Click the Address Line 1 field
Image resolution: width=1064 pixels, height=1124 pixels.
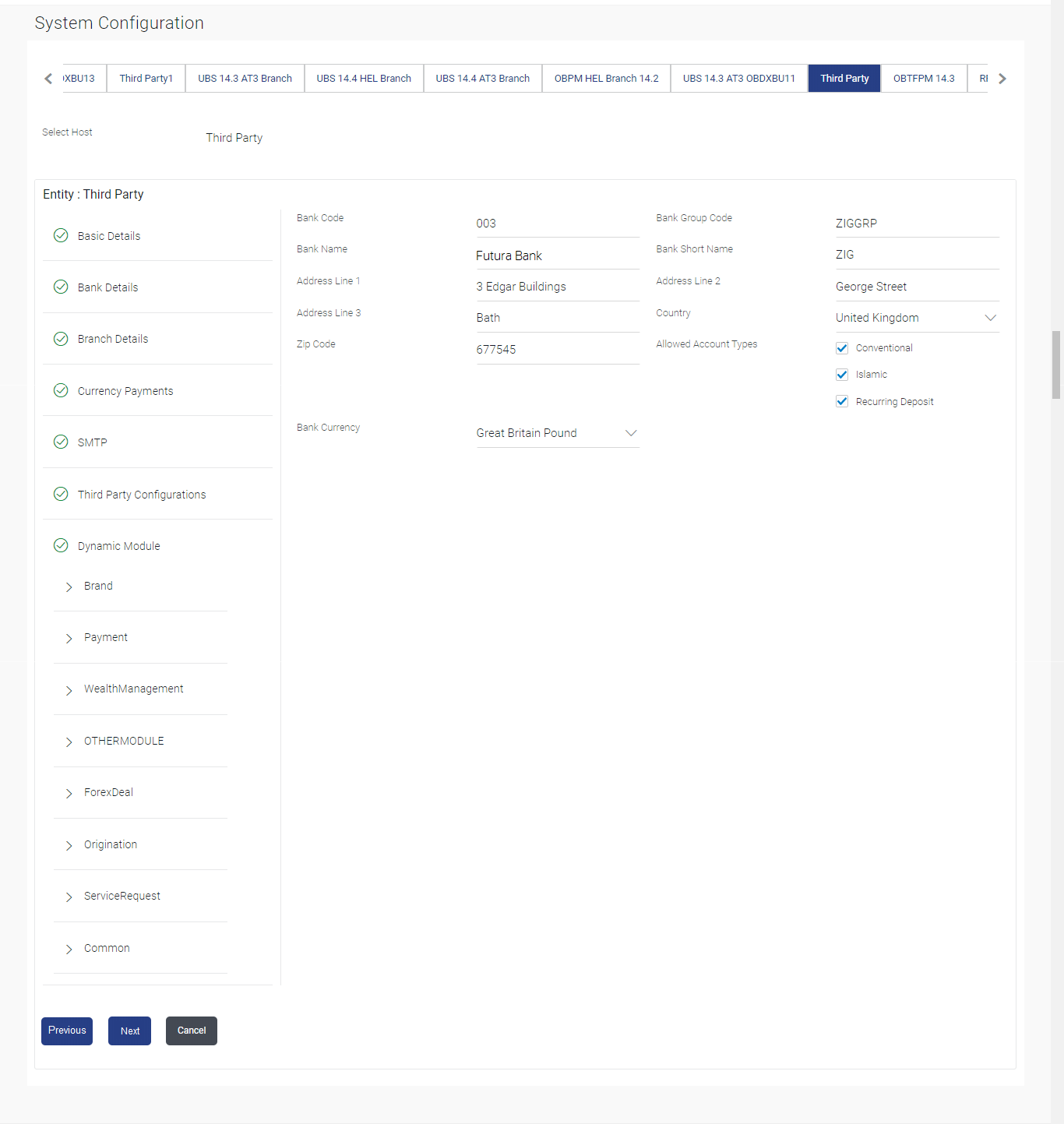[558, 287]
